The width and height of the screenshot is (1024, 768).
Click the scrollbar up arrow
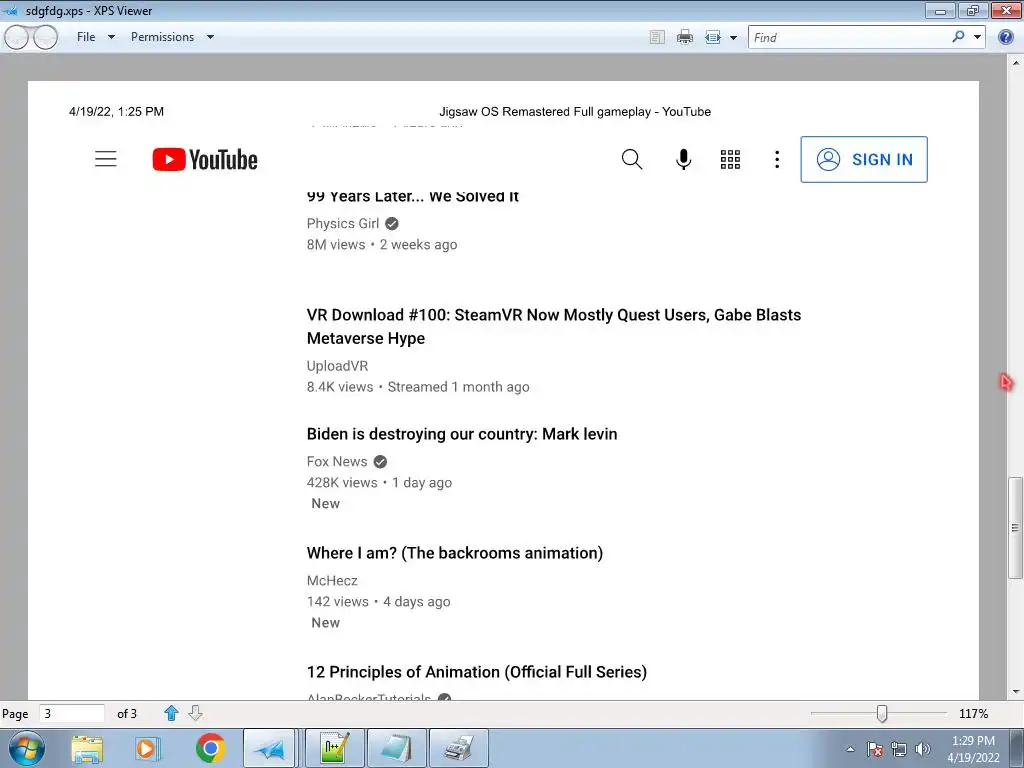(1015, 63)
